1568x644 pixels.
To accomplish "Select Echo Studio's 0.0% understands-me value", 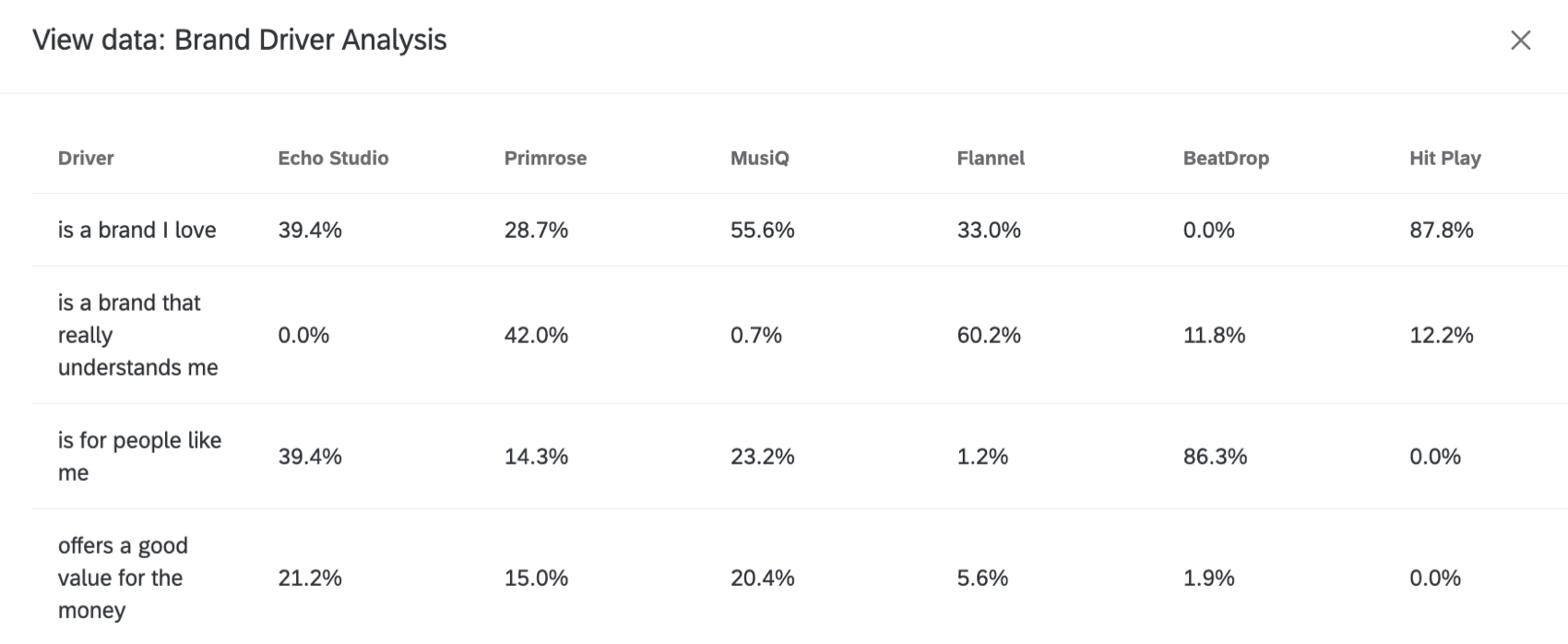I will pyautogui.click(x=303, y=335).
